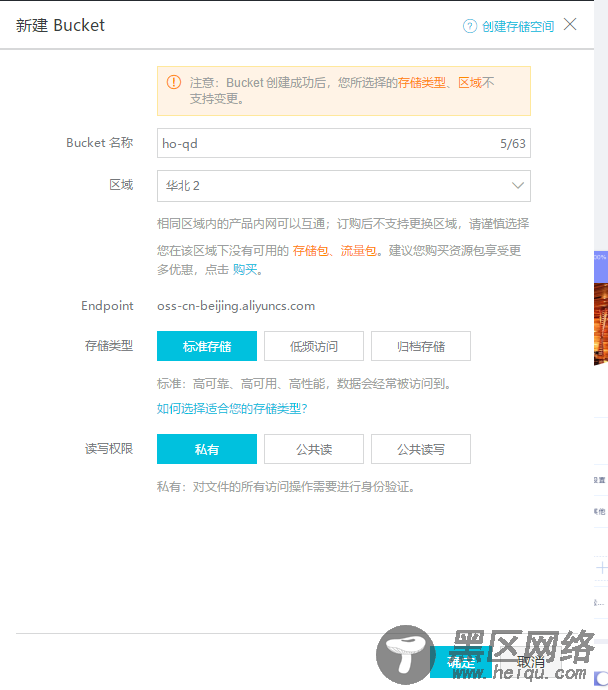This screenshot has height=690, width=608.
Task: Click the 取消 cancel button
Action: click(531, 662)
